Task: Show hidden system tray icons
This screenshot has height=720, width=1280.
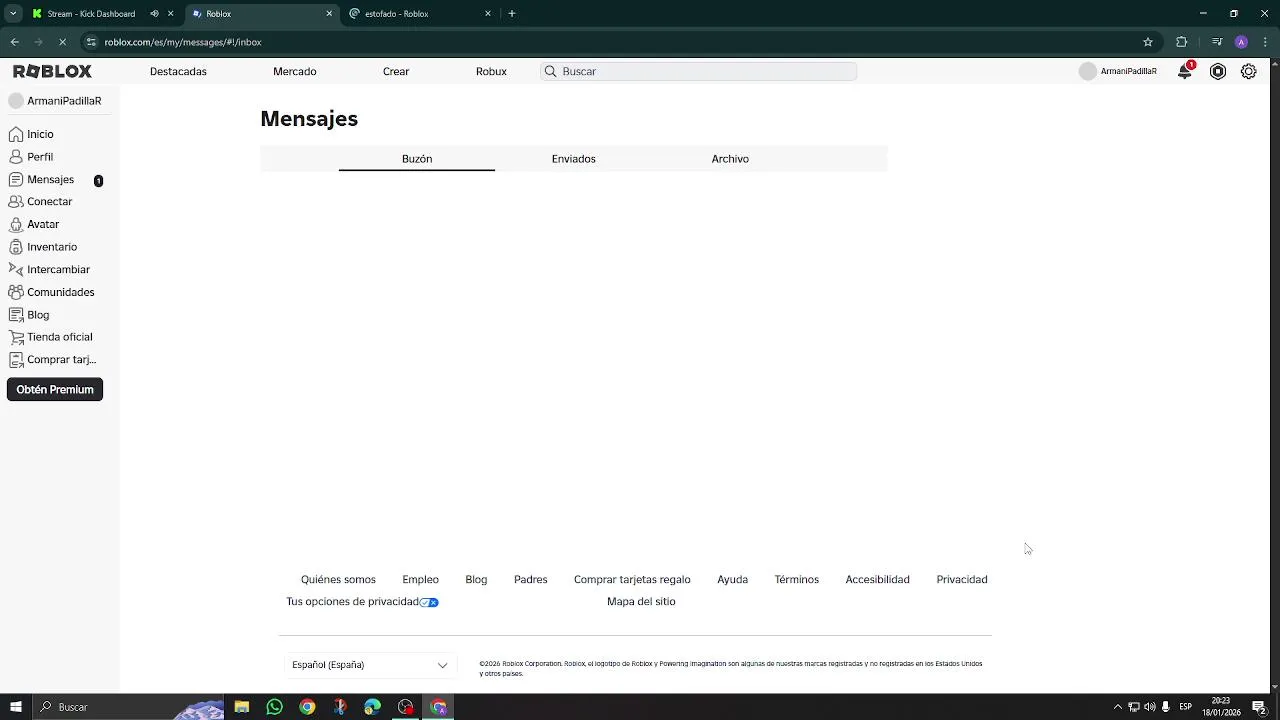Action: point(1117,707)
